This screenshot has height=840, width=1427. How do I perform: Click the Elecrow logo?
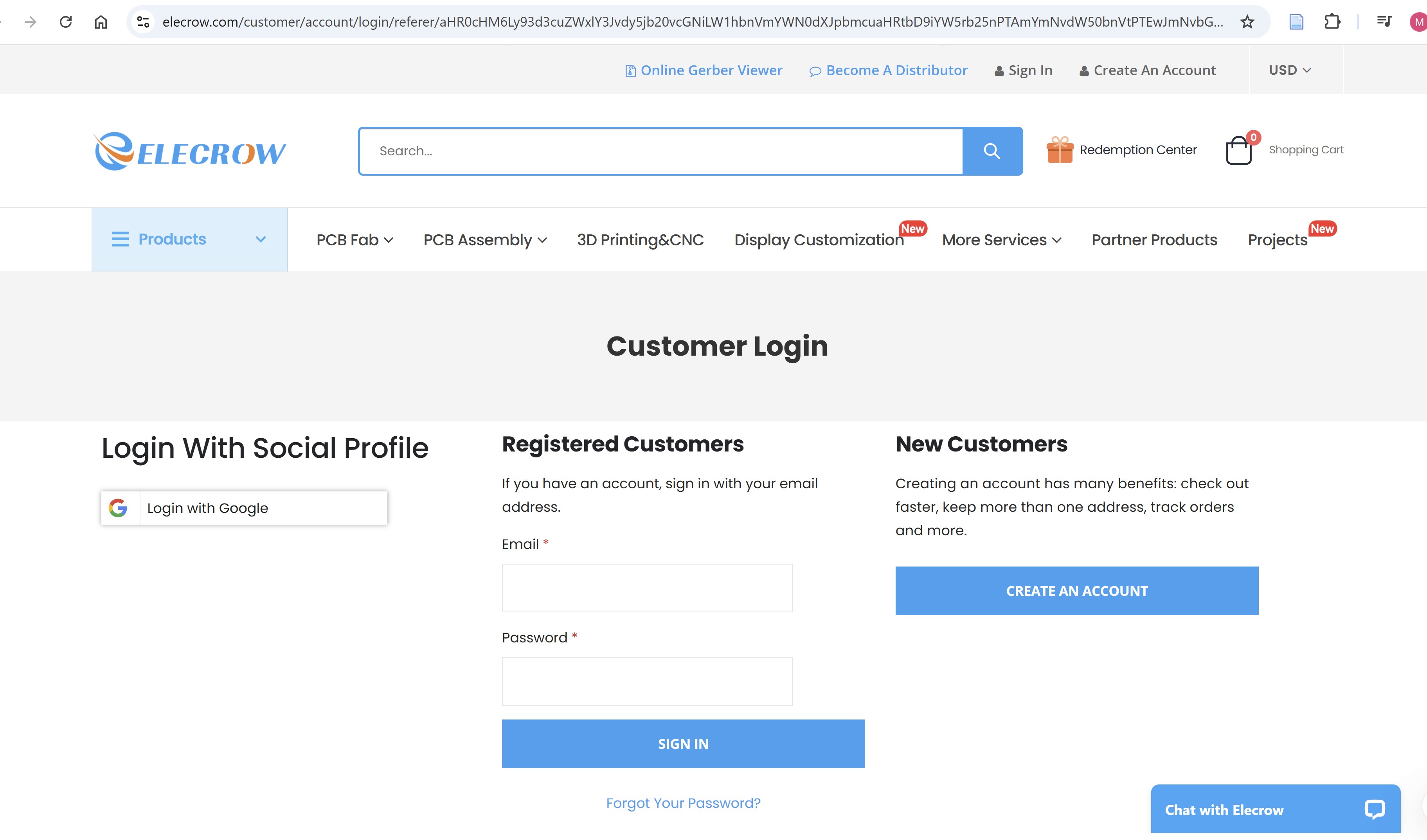point(190,151)
